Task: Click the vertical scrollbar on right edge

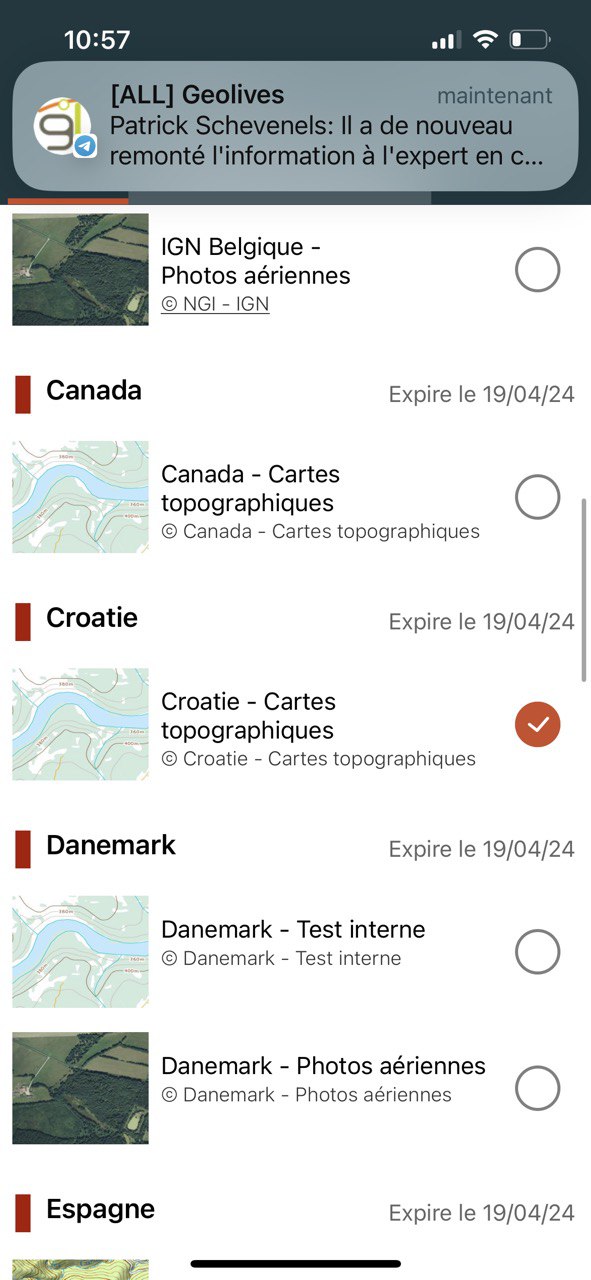Action: (x=585, y=590)
